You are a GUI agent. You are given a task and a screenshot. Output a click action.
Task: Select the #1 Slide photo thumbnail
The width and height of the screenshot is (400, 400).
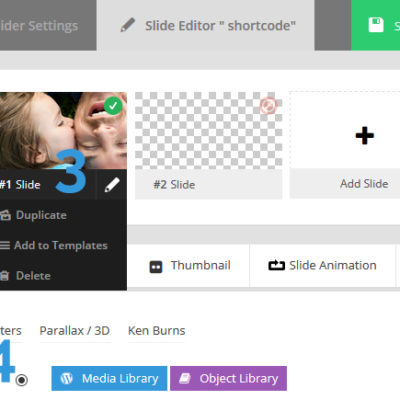[63, 130]
